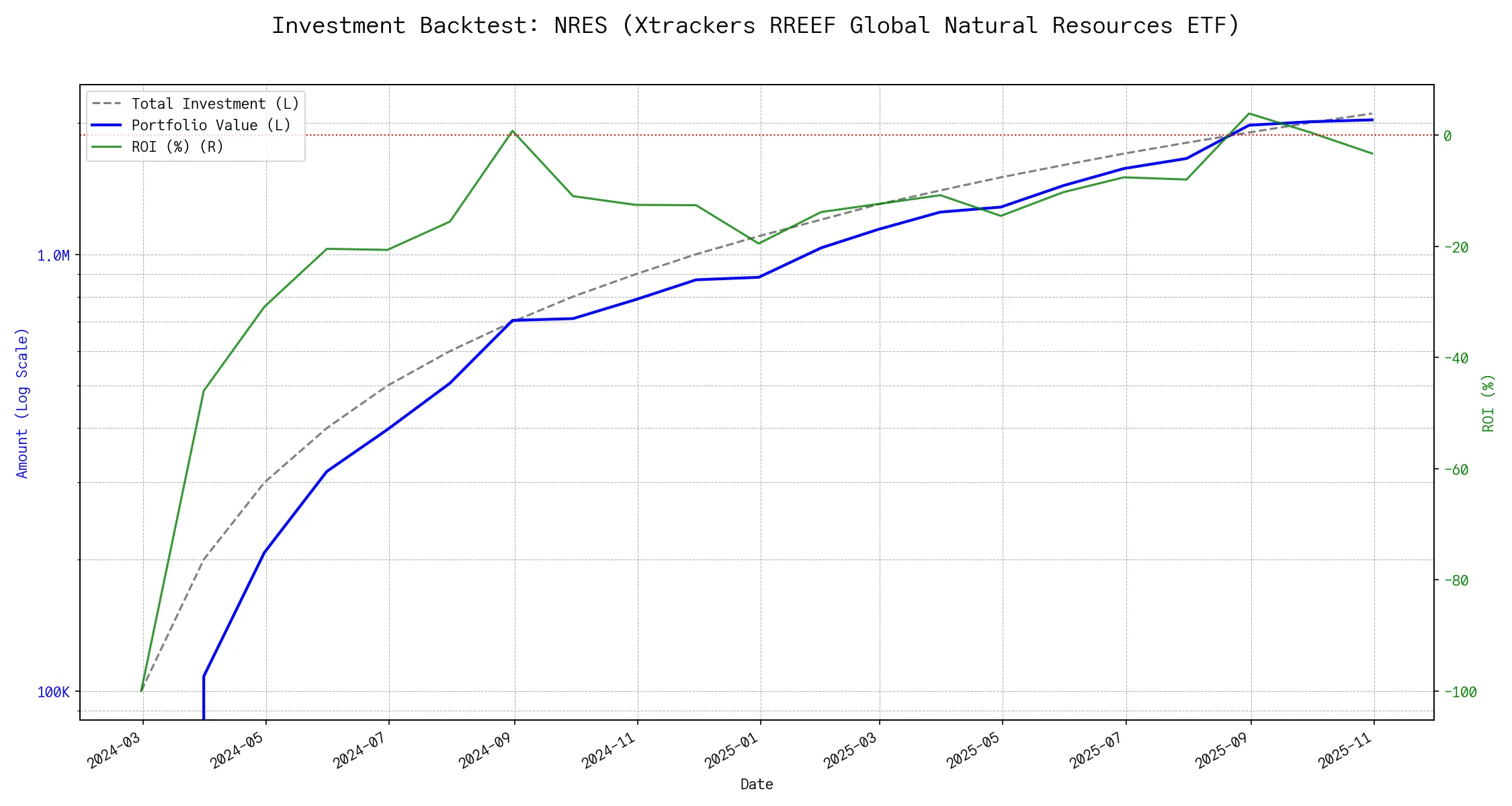Click the 0 tick on ROI axis
The image size is (1512, 806).
(x=1447, y=136)
